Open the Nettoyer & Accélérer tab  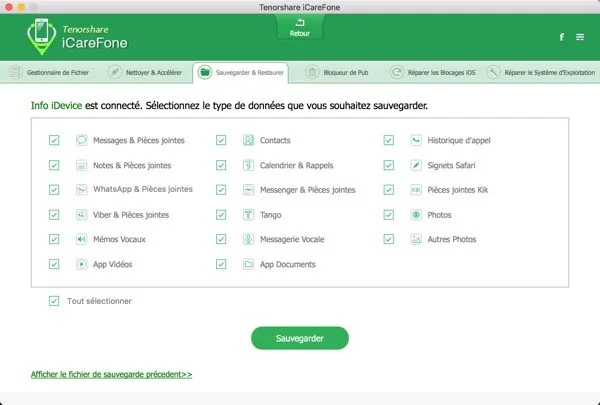(x=145, y=72)
